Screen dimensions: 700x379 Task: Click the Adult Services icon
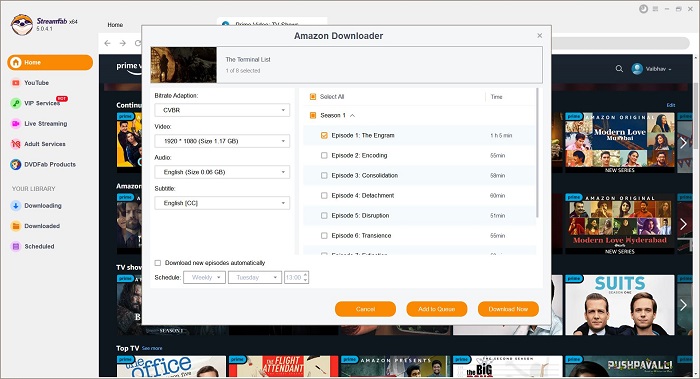(16, 144)
